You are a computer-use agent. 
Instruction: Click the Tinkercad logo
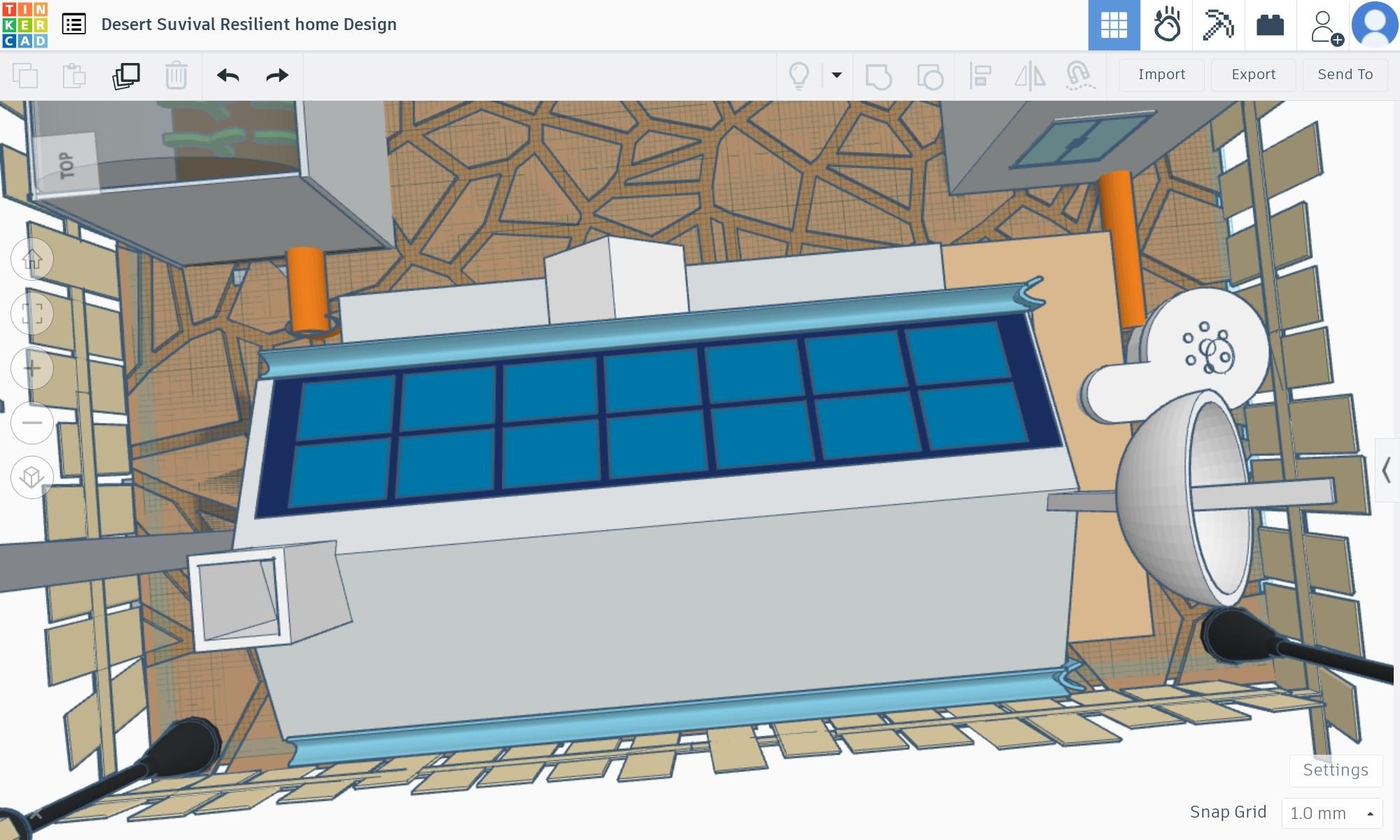(24, 24)
